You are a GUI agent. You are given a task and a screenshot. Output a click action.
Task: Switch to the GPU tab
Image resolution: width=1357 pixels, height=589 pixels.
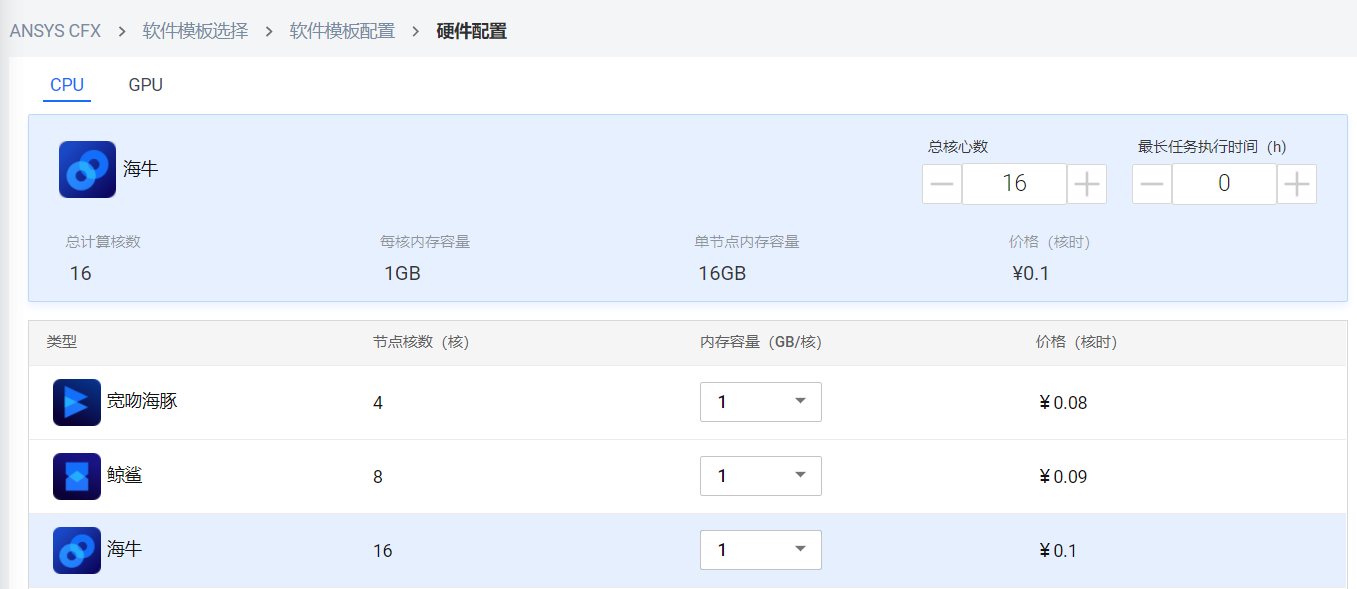tap(146, 85)
